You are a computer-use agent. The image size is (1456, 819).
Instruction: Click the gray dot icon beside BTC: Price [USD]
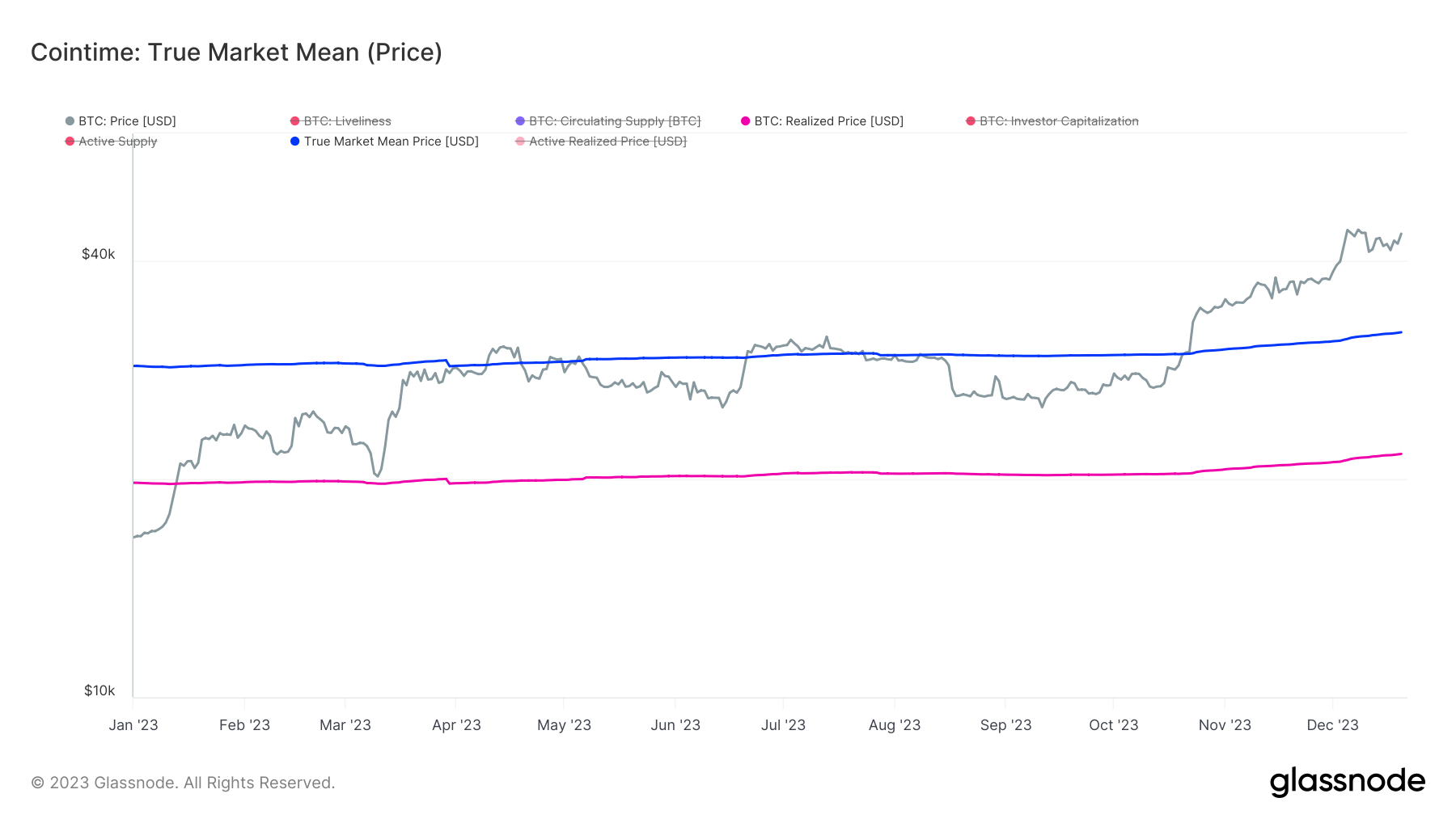click(68, 120)
